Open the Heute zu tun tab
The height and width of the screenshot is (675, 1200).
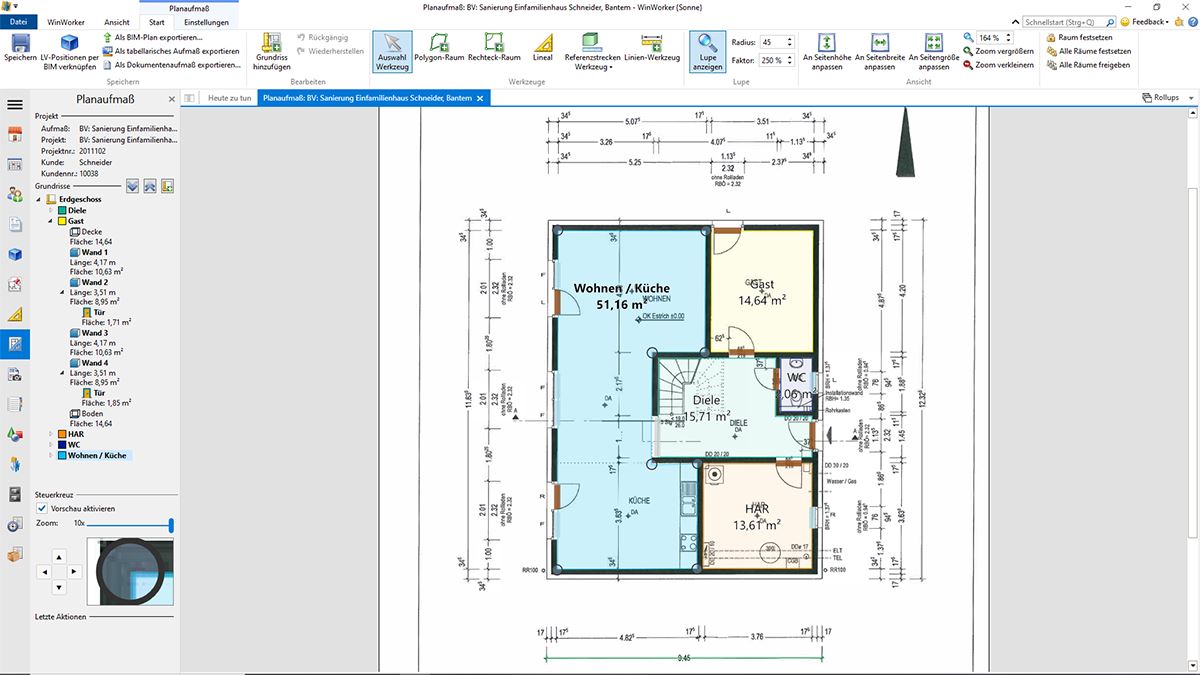(x=230, y=98)
